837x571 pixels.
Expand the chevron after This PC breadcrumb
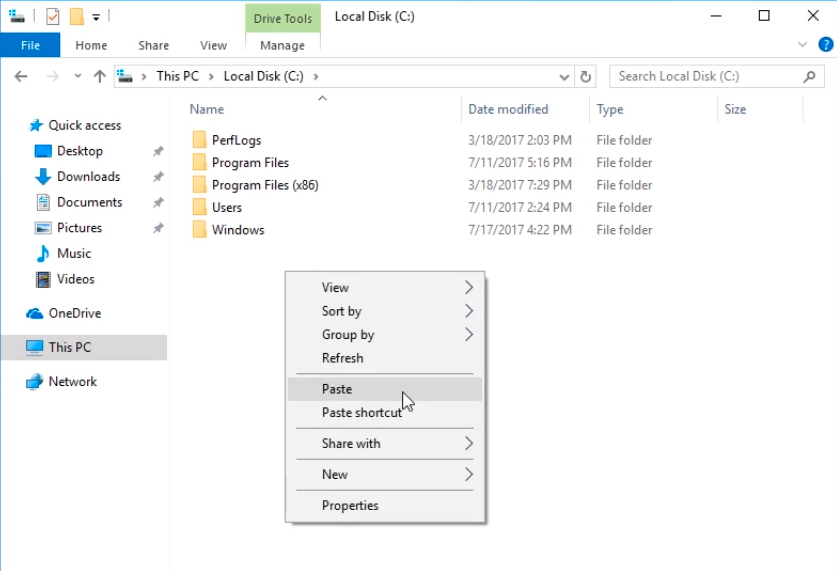click(x=211, y=77)
